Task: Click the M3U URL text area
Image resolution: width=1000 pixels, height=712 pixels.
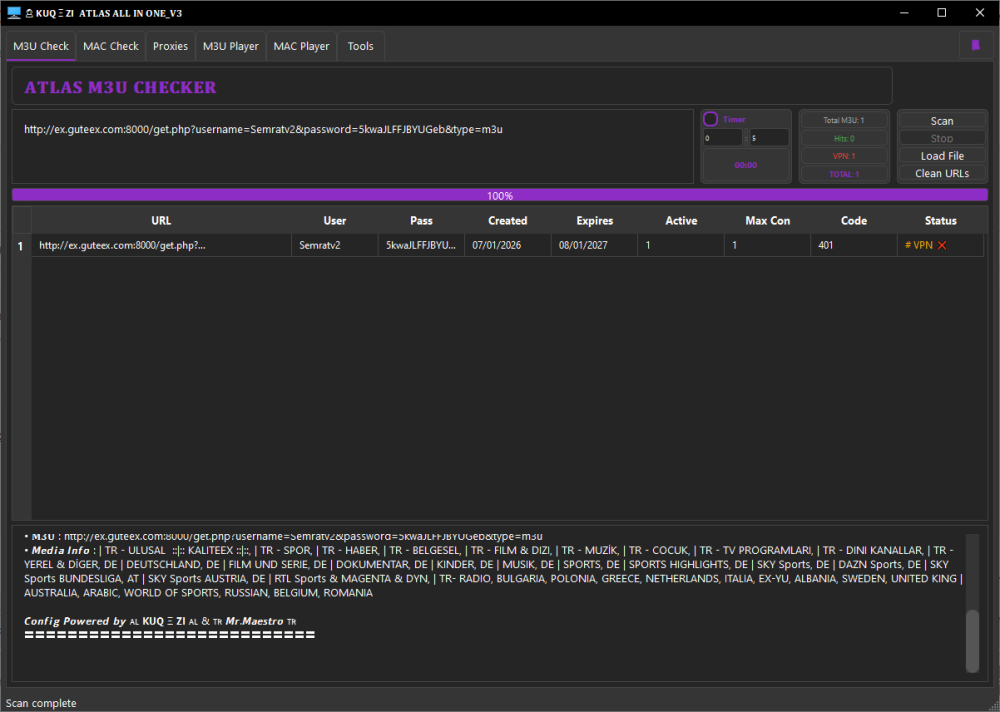Action: point(353,147)
